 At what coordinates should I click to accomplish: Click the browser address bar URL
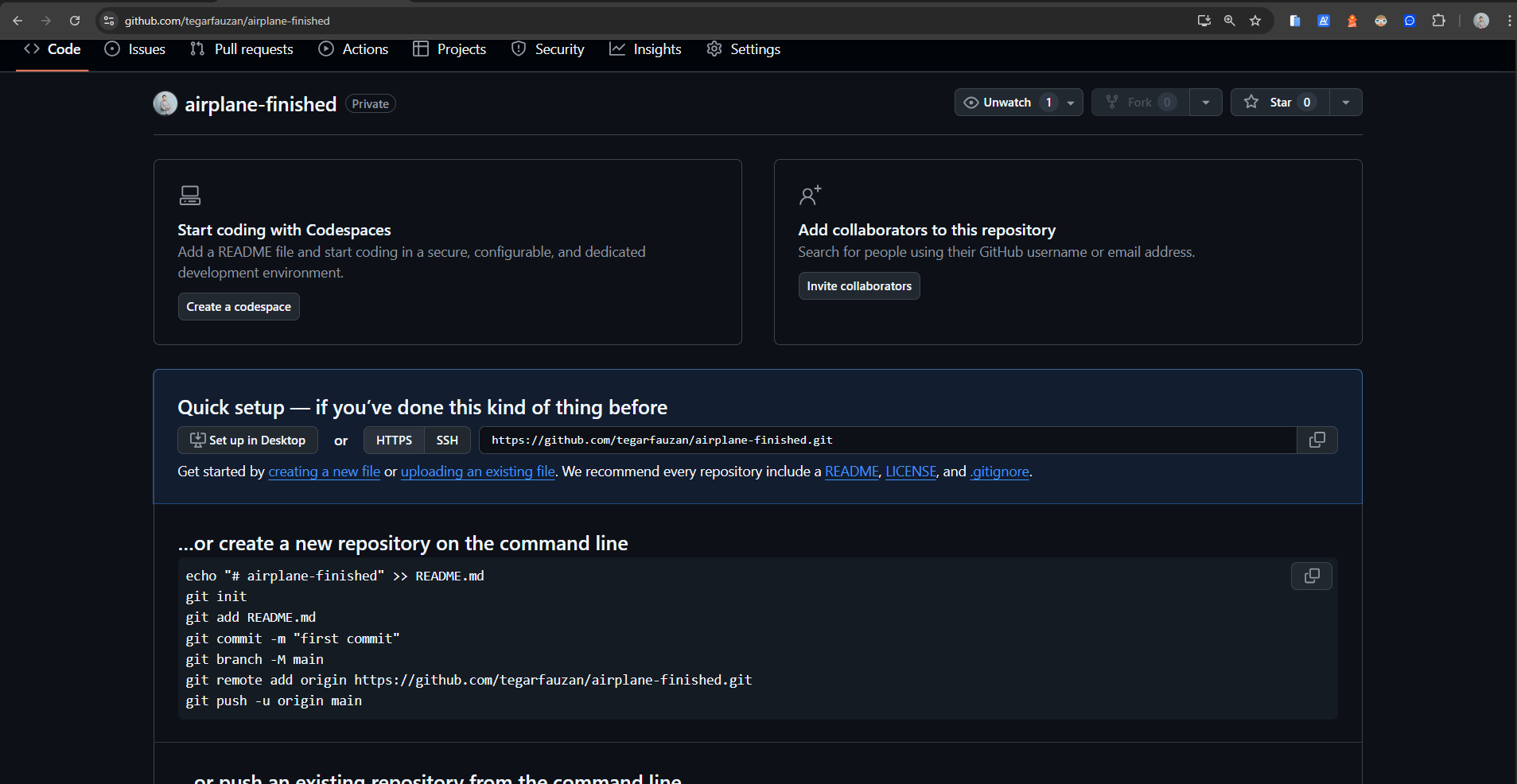coord(228,21)
